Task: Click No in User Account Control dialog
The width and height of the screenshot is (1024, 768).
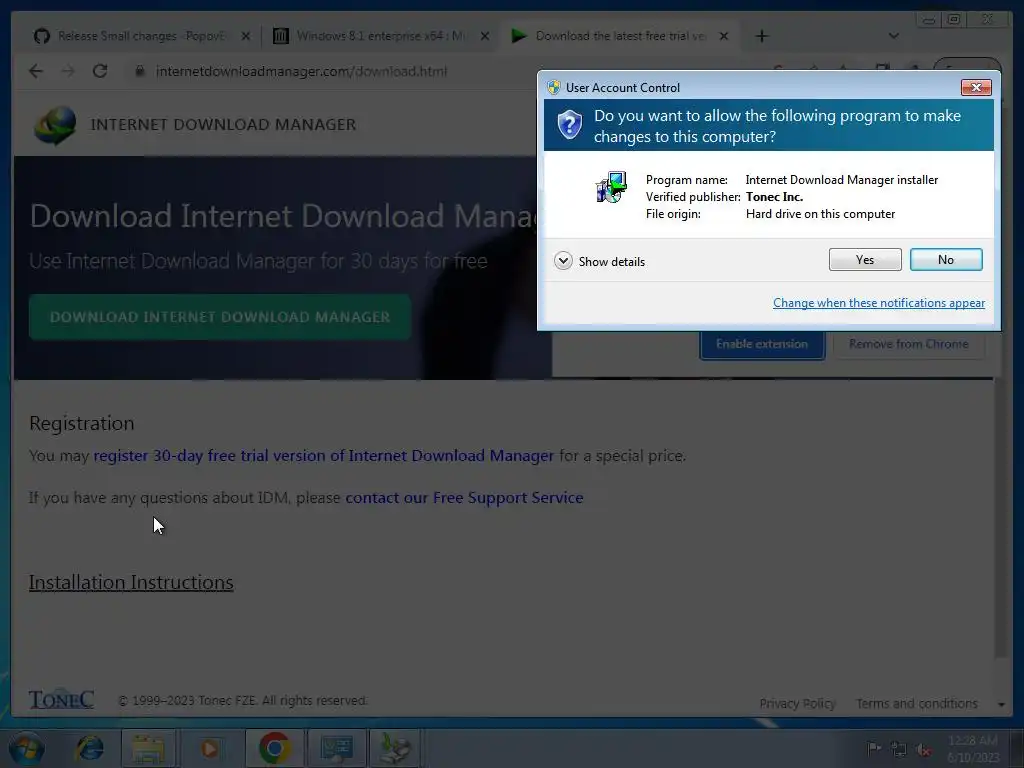Action: point(946,260)
